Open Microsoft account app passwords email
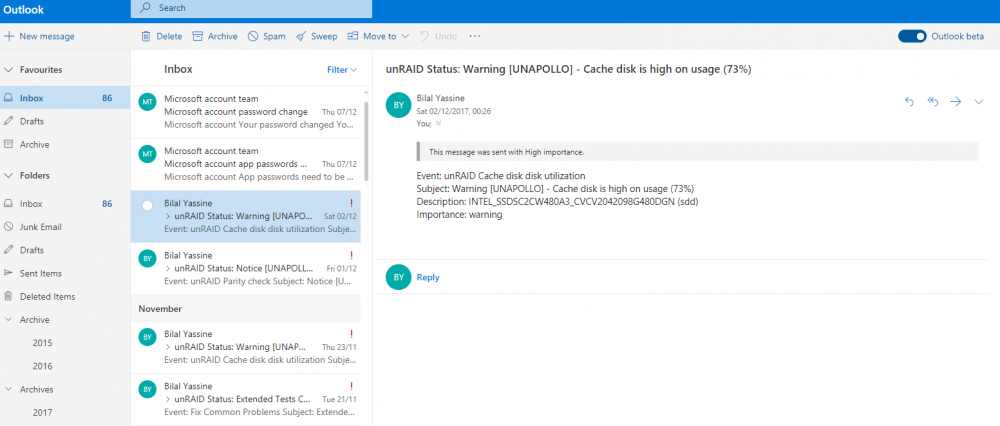The width and height of the screenshot is (1000, 426). [246, 164]
